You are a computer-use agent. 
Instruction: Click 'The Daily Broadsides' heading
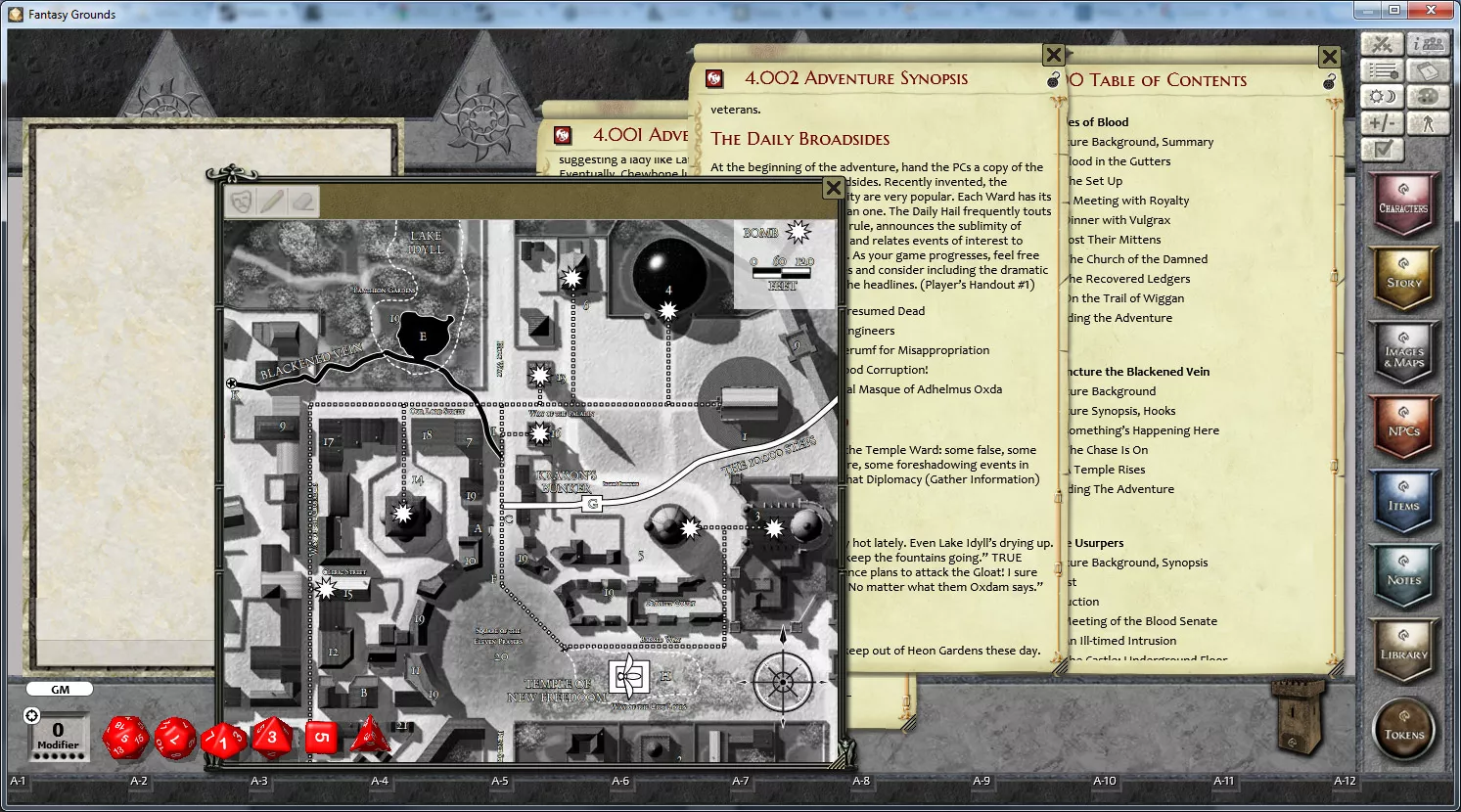click(x=799, y=139)
